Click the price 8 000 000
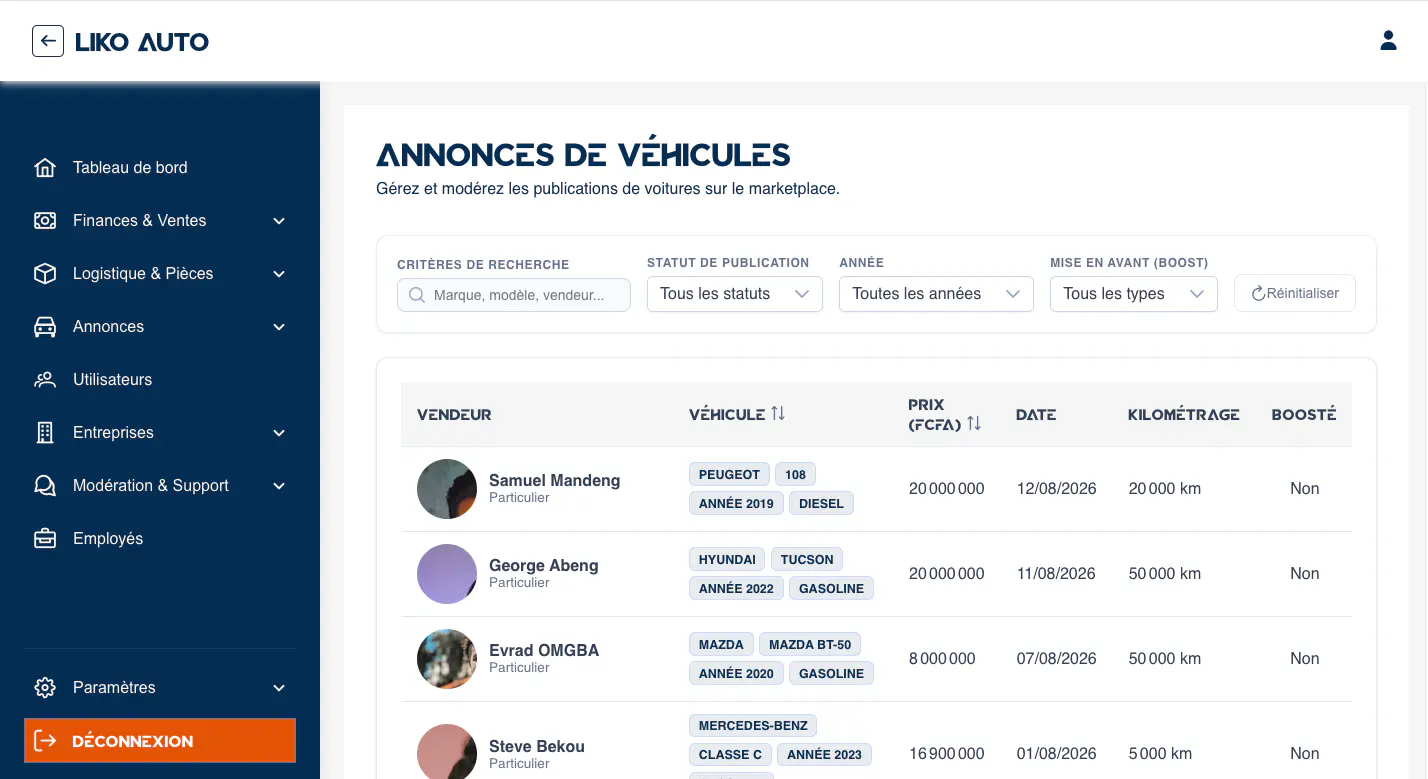The width and height of the screenshot is (1428, 779). click(942, 659)
